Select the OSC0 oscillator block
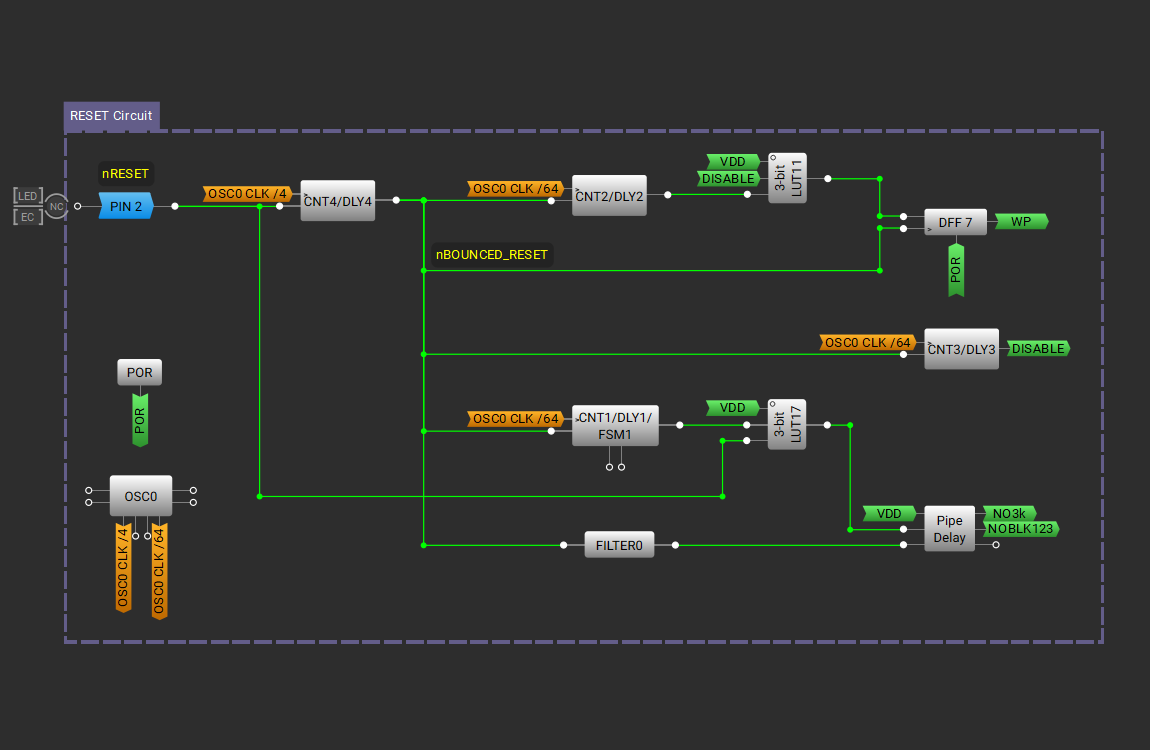The height and width of the screenshot is (750, 1150). point(140,495)
